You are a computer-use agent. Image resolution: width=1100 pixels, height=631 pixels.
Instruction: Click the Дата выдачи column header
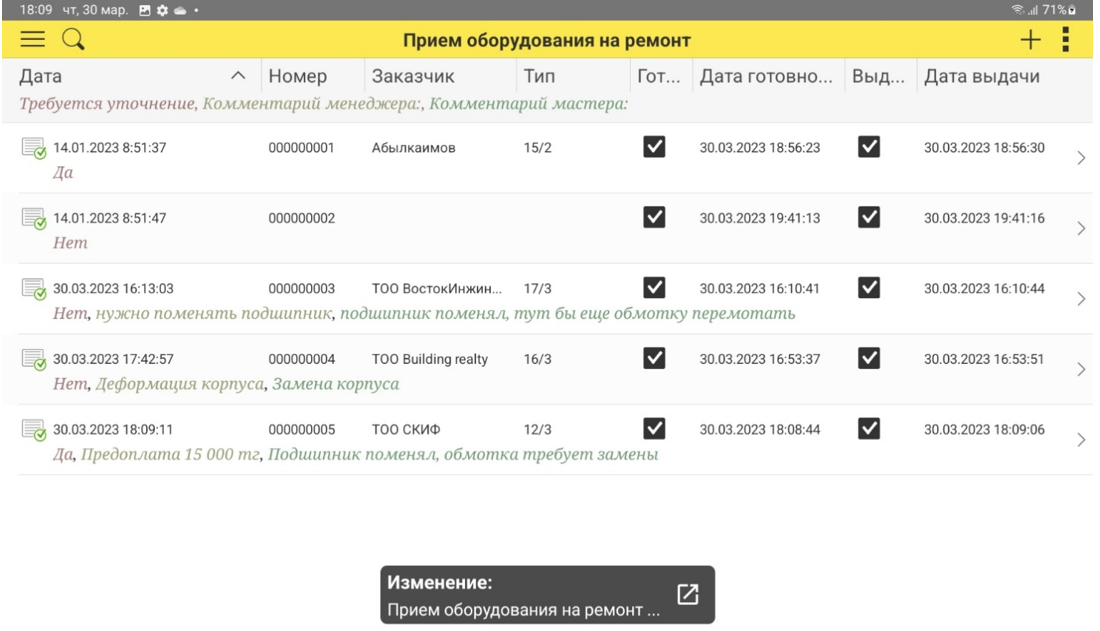[x=982, y=76]
